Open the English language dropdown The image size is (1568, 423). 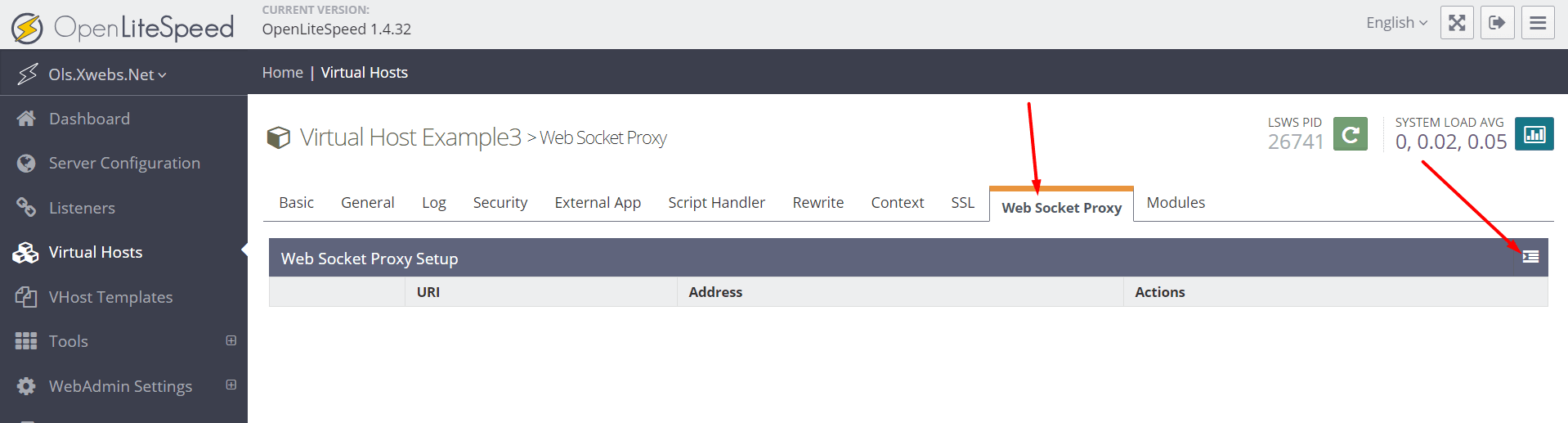[1396, 23]
